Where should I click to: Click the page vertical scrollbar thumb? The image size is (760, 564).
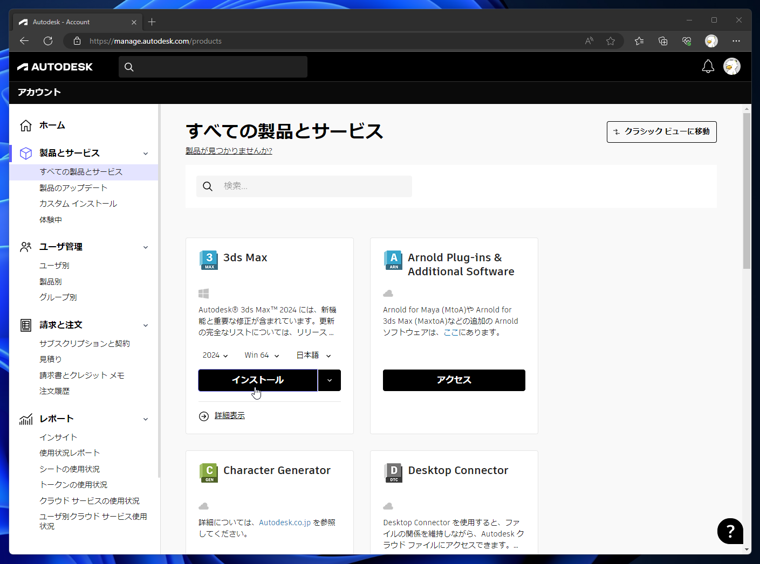pos(746,190)
